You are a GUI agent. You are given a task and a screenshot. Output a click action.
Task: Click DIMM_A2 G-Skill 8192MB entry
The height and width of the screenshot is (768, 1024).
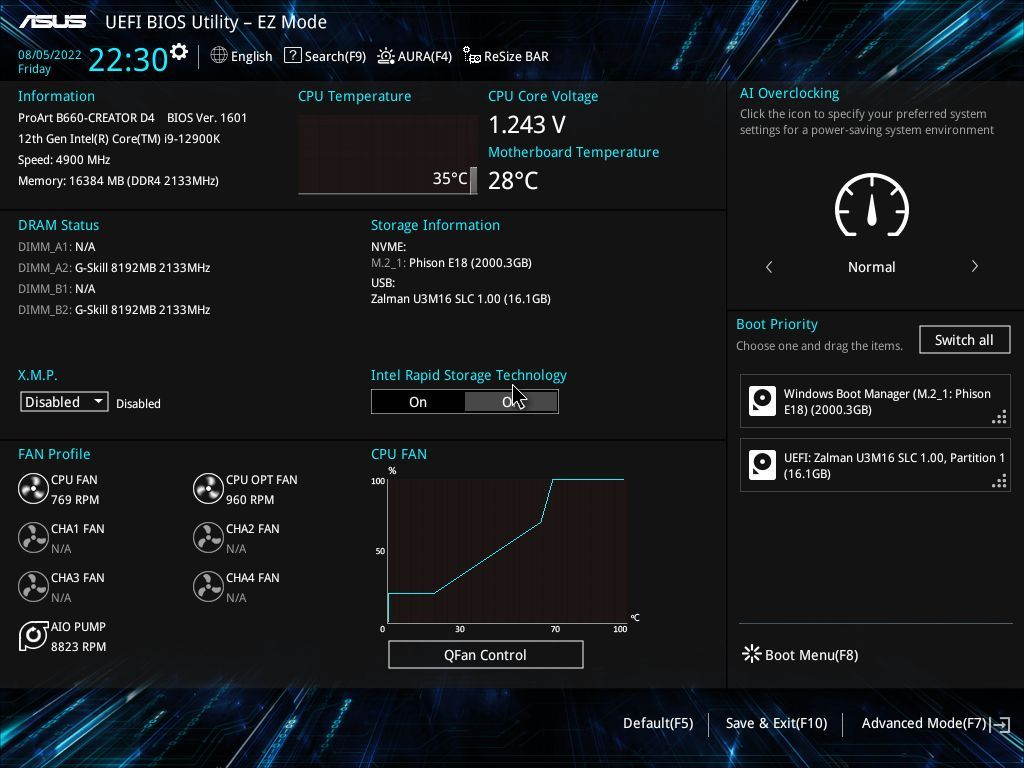114,268
